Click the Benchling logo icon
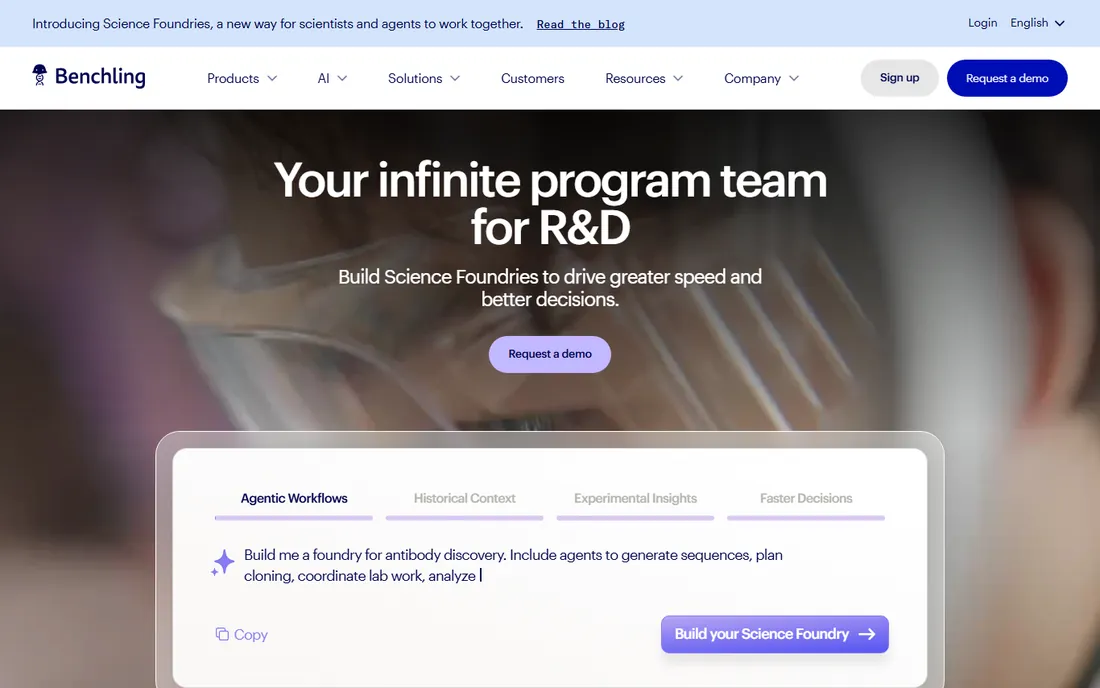 click(x=39, y=75)
